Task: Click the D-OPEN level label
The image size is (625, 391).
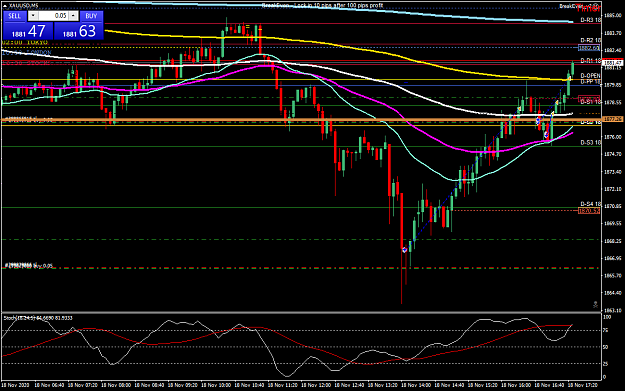Action: point(590,76)
